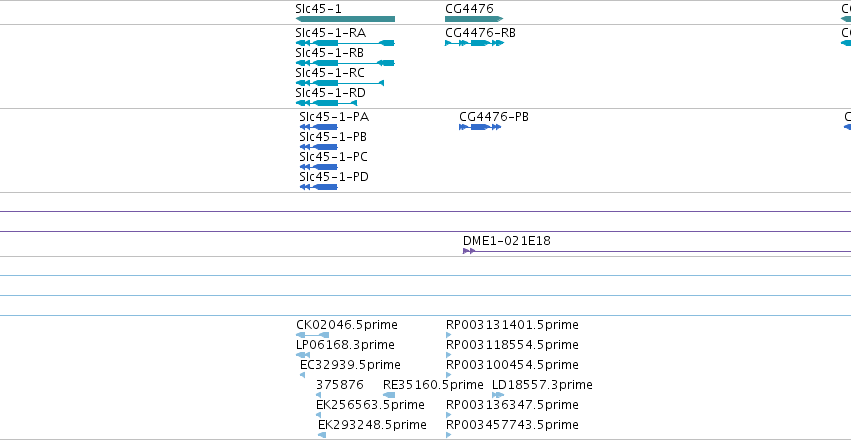
Task: Click the Slc45-1-RA transcript glyph
Action: [x=345, y=43]
